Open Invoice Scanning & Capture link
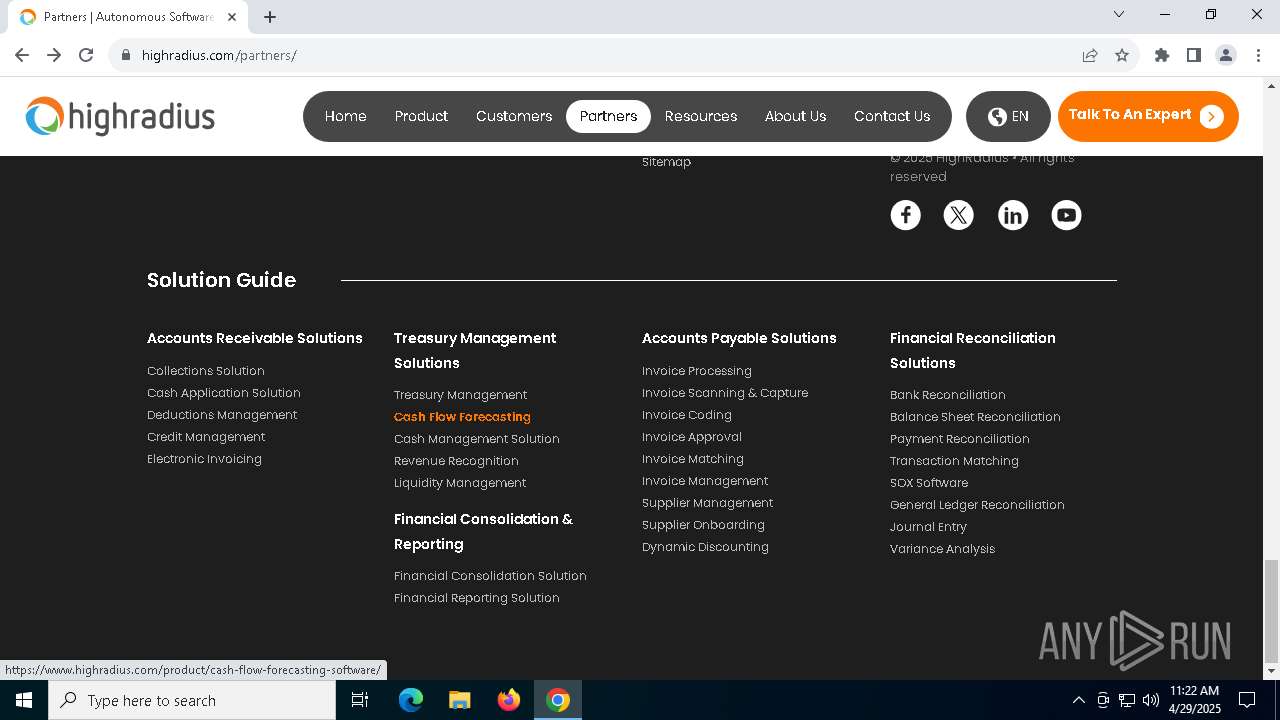Viewport: 1280px width, 720px height. tap(725, 393)
